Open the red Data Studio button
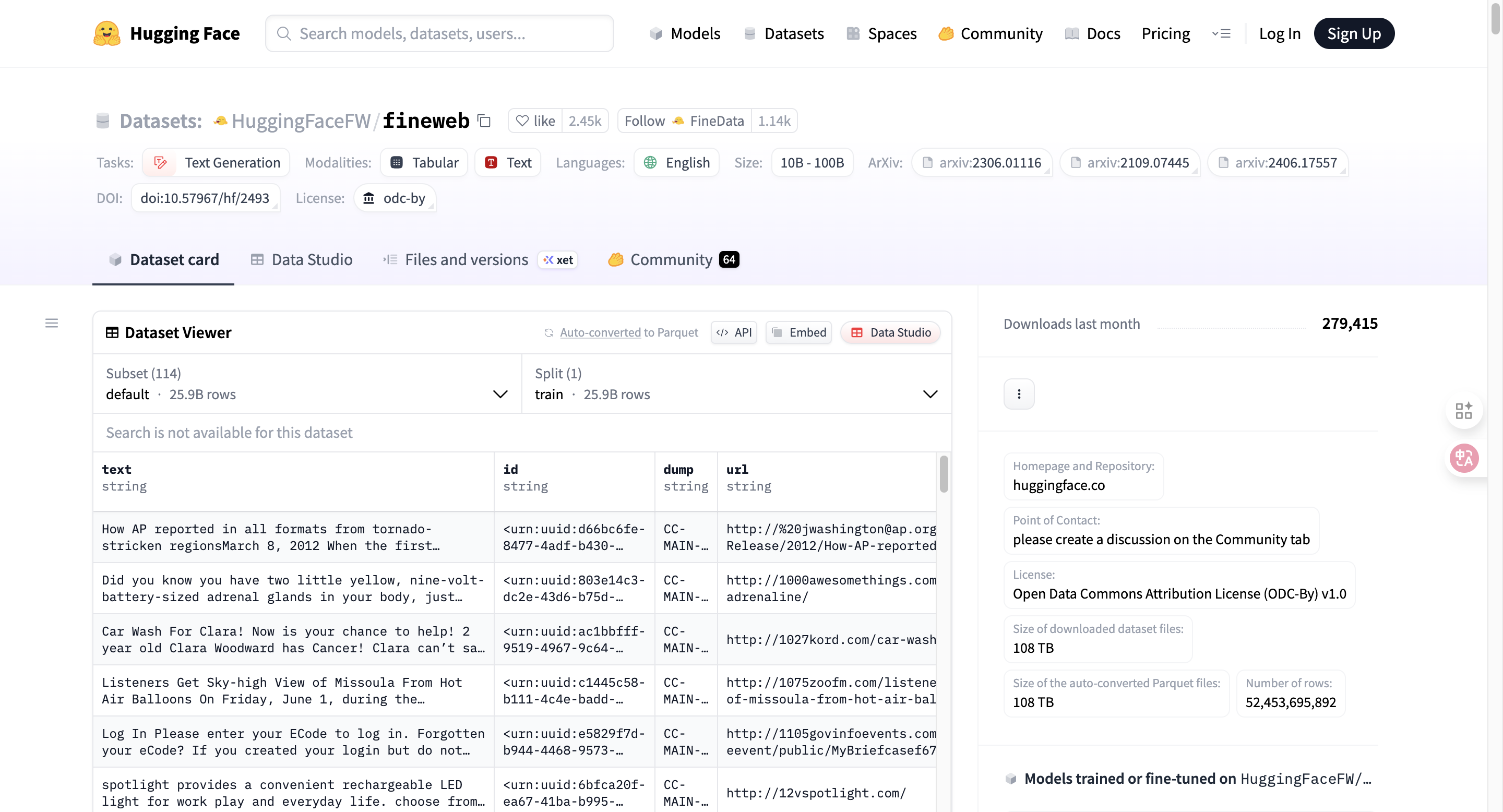Viewport: 1503px width, 812px height. (x=890, y=332)
